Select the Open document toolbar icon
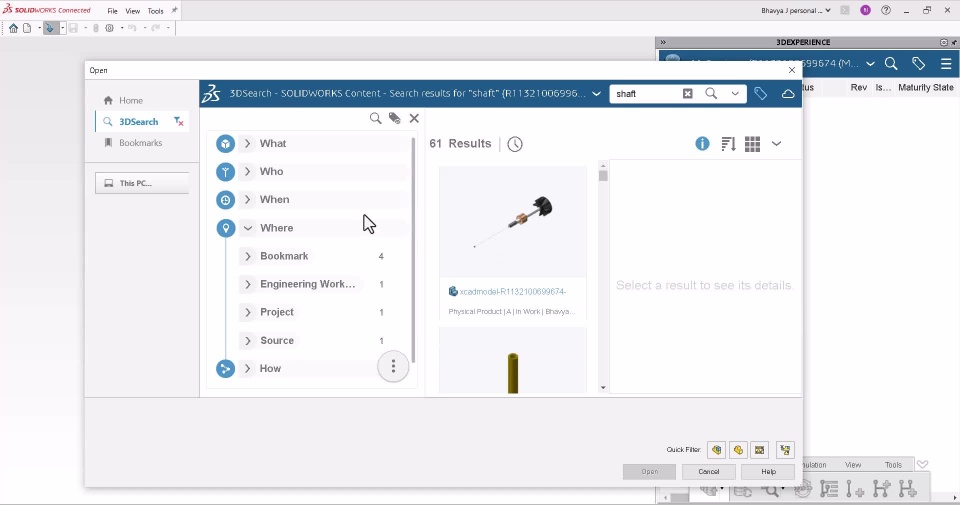 click(50, 28)
